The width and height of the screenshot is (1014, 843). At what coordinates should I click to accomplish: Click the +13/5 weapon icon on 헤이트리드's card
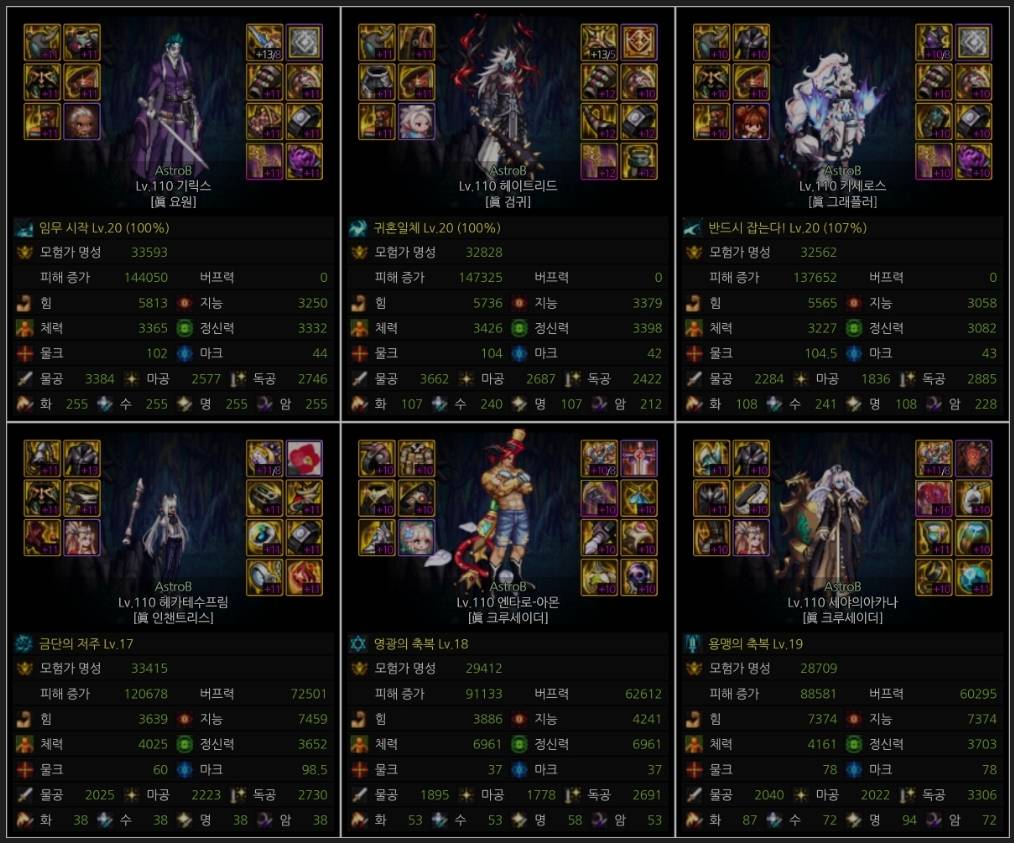coord(599,43)
